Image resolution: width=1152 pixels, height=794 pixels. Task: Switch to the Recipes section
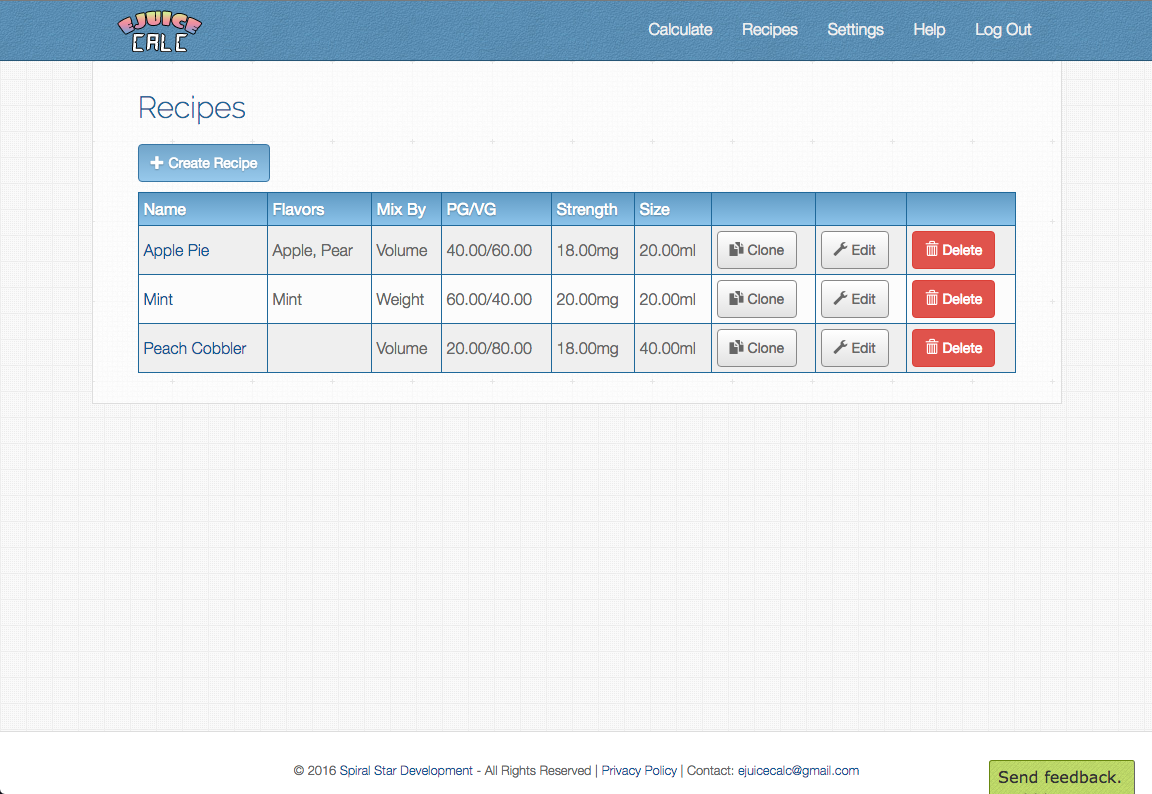click(x=769, y=30)
